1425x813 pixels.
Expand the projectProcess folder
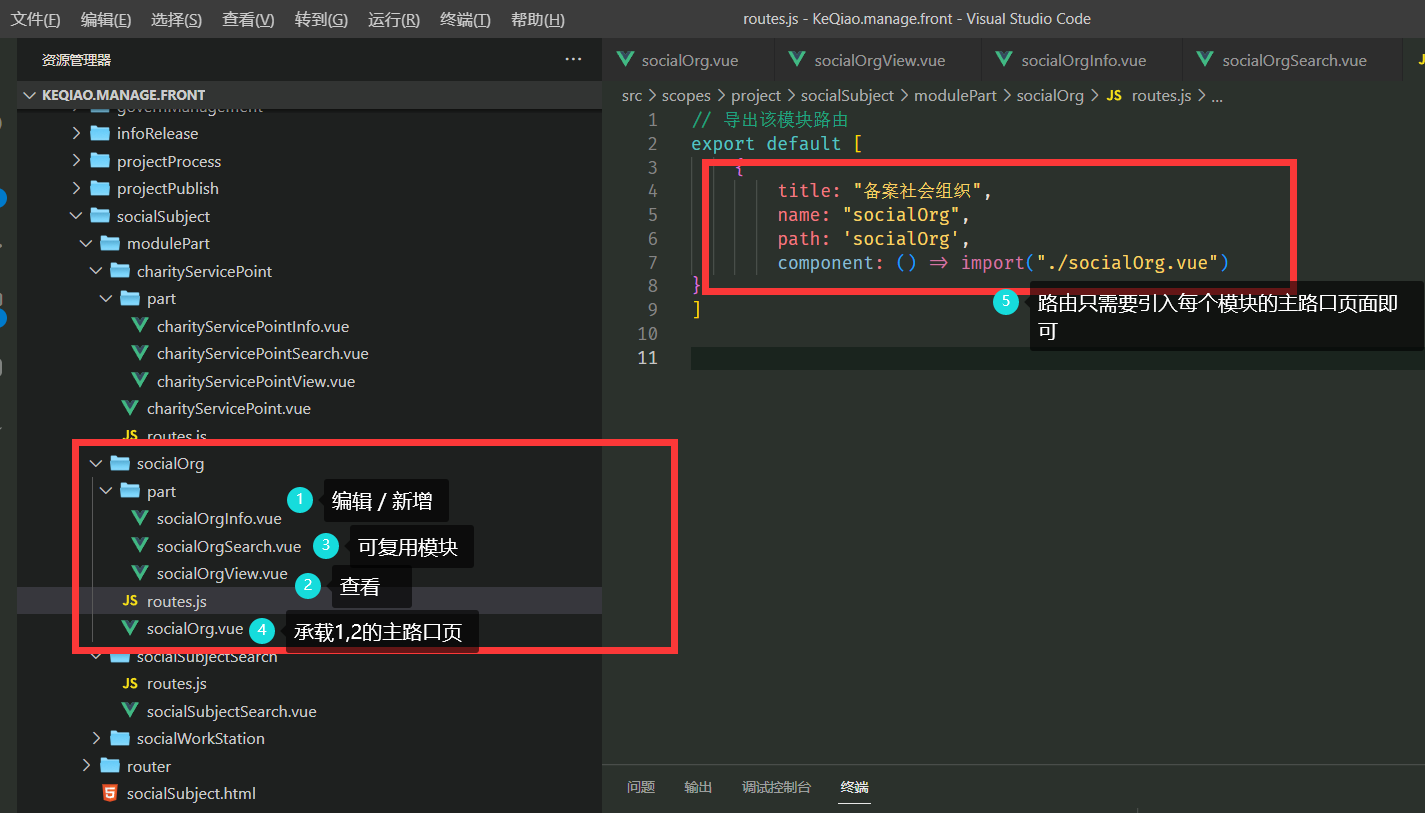click(x=77, y=161)
